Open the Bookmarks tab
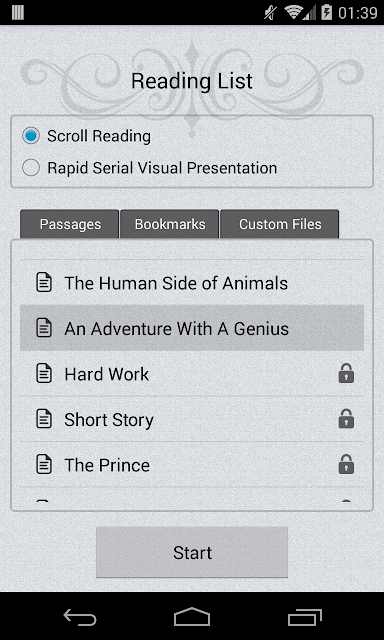Screen dimensions: 384x640 coord(170,224)
